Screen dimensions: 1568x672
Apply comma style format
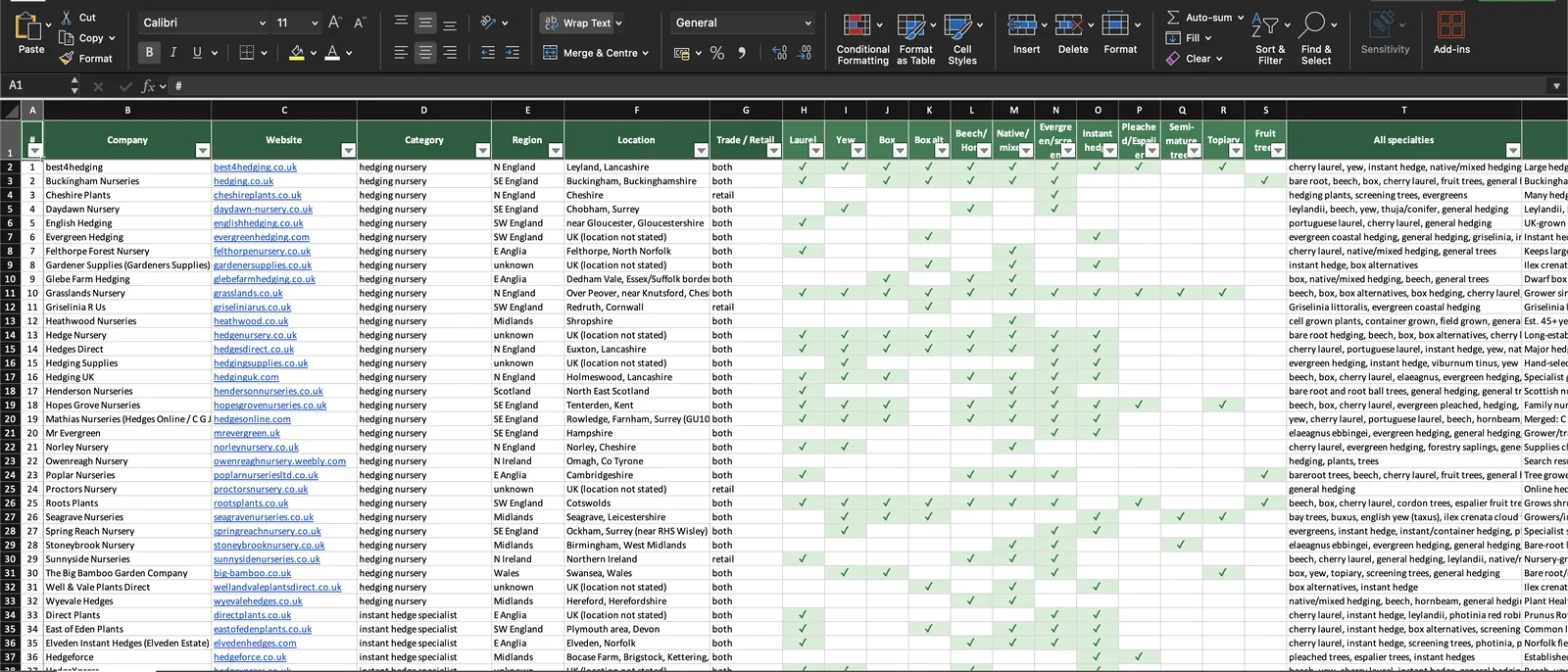(742, 53)
